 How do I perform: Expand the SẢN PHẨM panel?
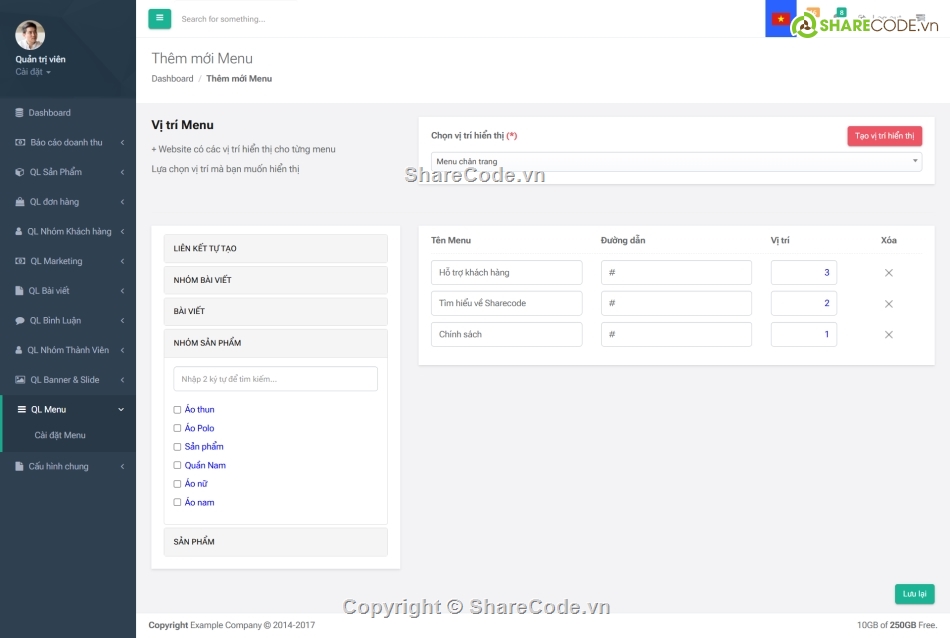(276, 542)
